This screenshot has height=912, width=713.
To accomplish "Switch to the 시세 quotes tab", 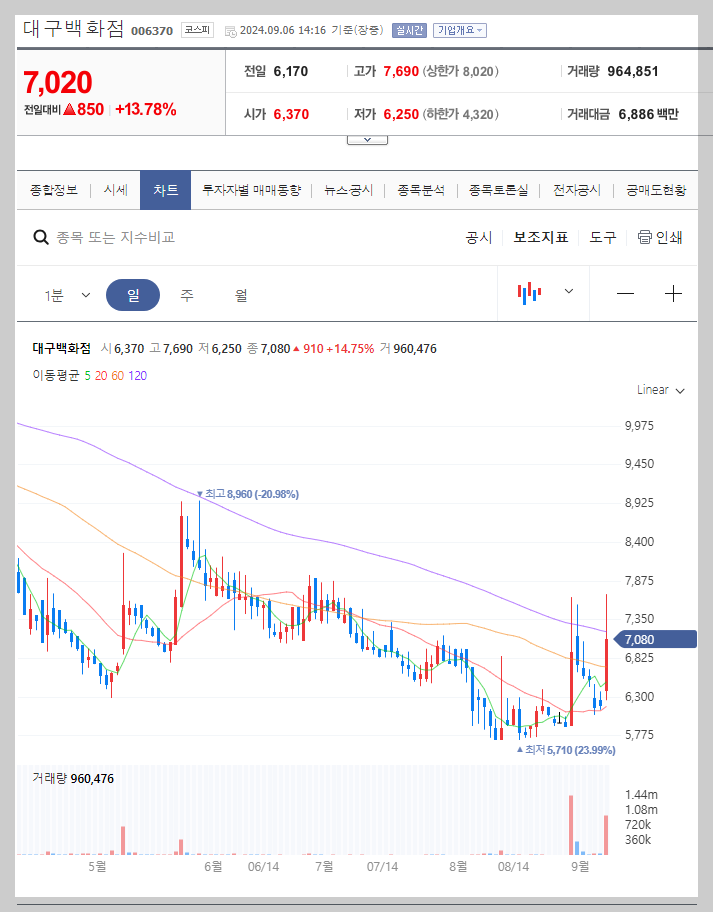I will click(114, 188).
